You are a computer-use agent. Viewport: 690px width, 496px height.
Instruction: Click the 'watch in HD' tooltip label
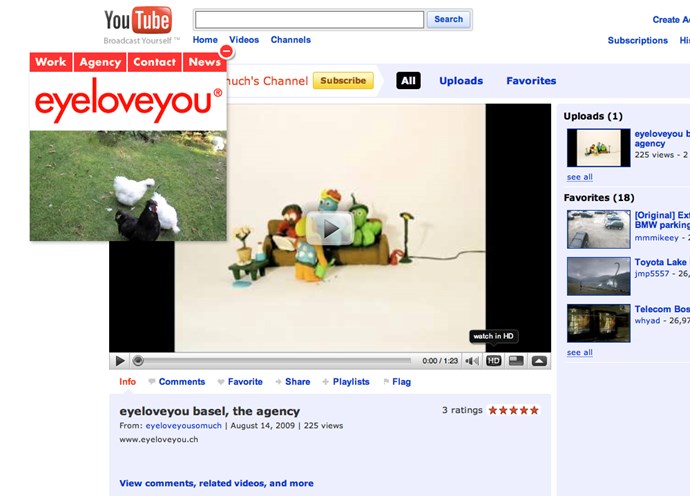pos(493,336)
